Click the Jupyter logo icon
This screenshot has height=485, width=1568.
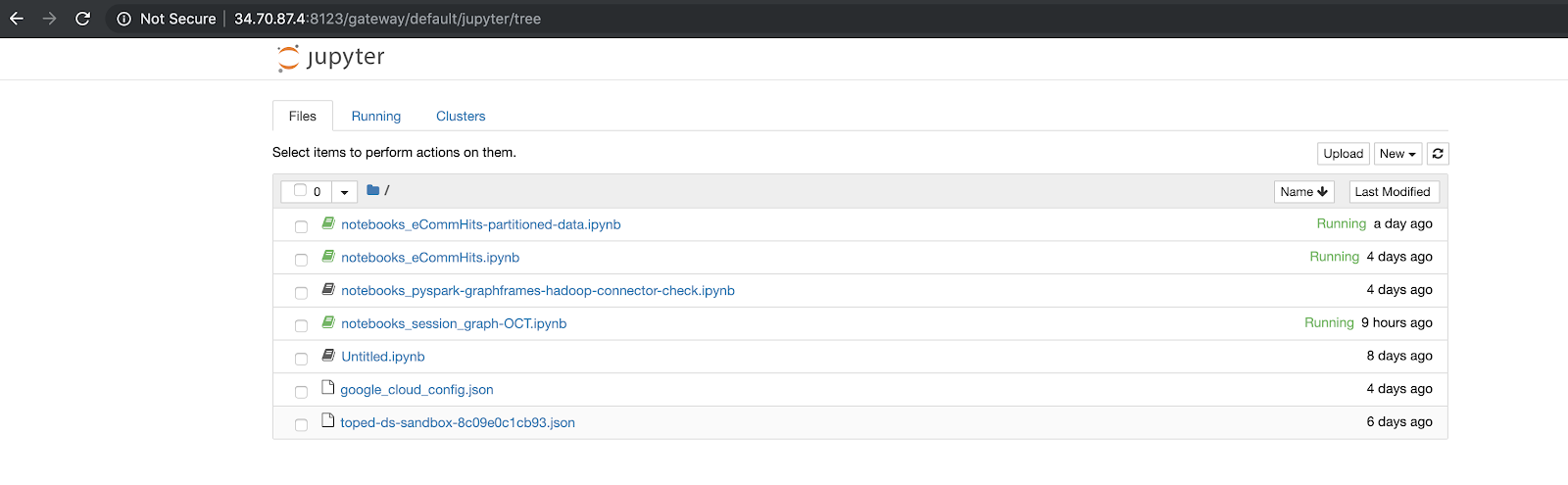287,58
